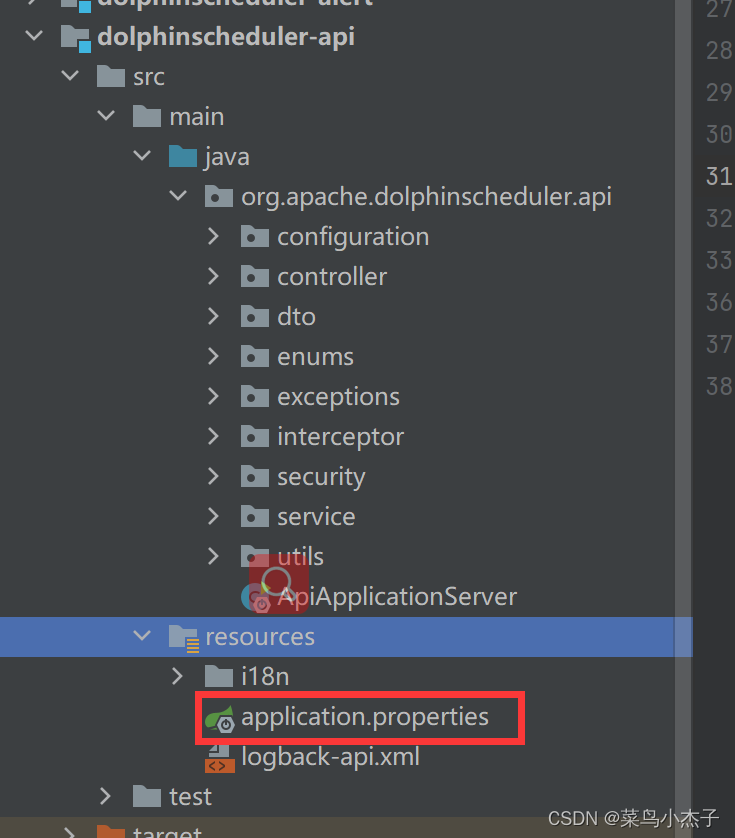Screen dimensions: 735x838
Task: Select the interceptor package label
Action: tap(341, 437)
